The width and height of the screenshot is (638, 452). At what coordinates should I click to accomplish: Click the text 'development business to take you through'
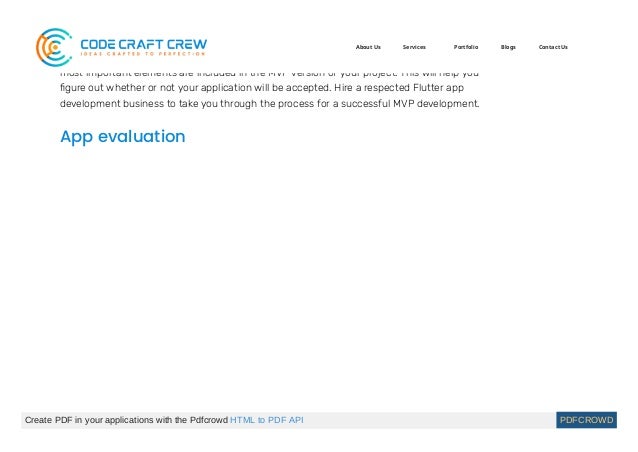[x=158, y=104]
